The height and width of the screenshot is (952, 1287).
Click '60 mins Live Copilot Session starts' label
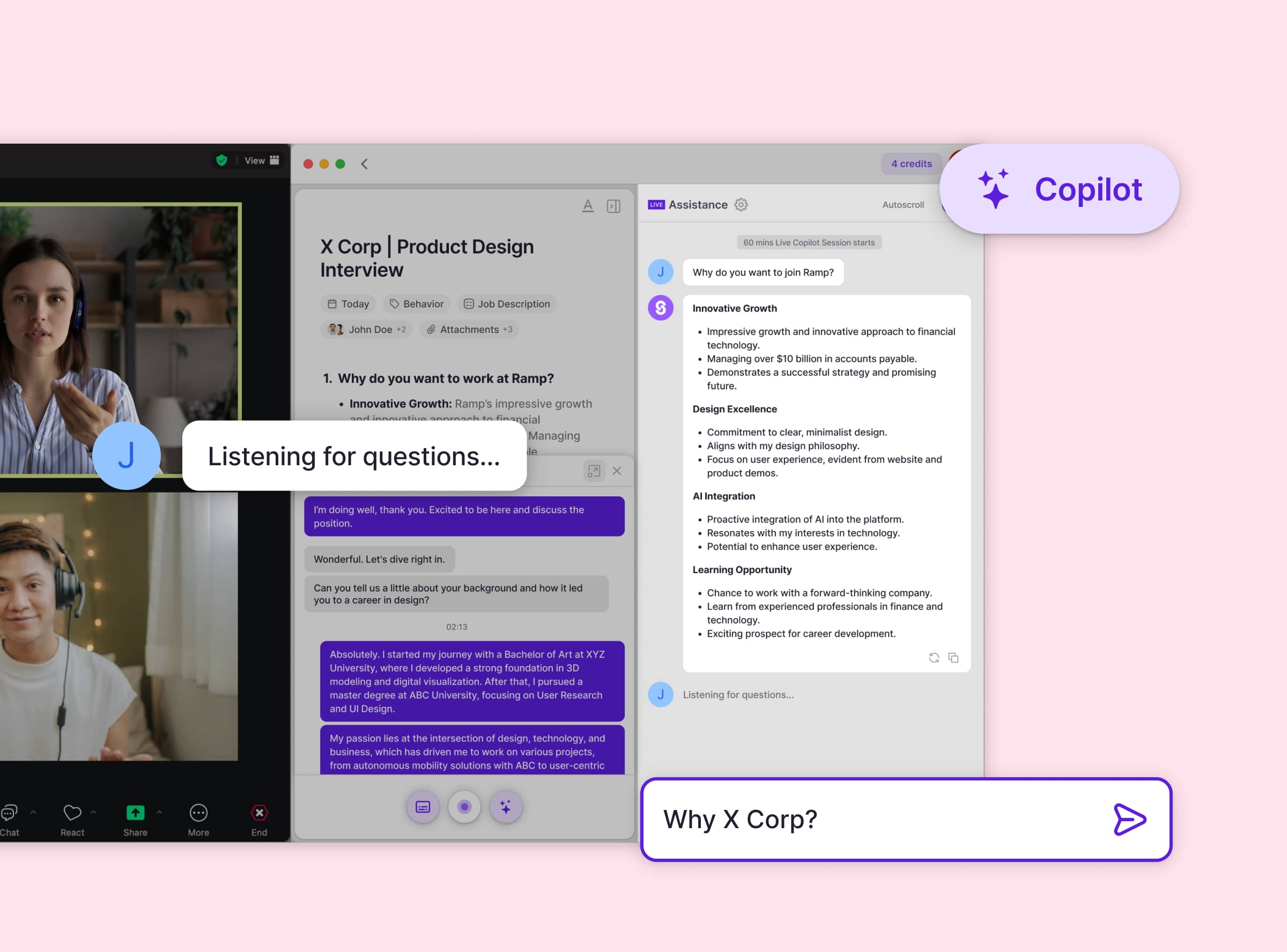click(809, 243)
